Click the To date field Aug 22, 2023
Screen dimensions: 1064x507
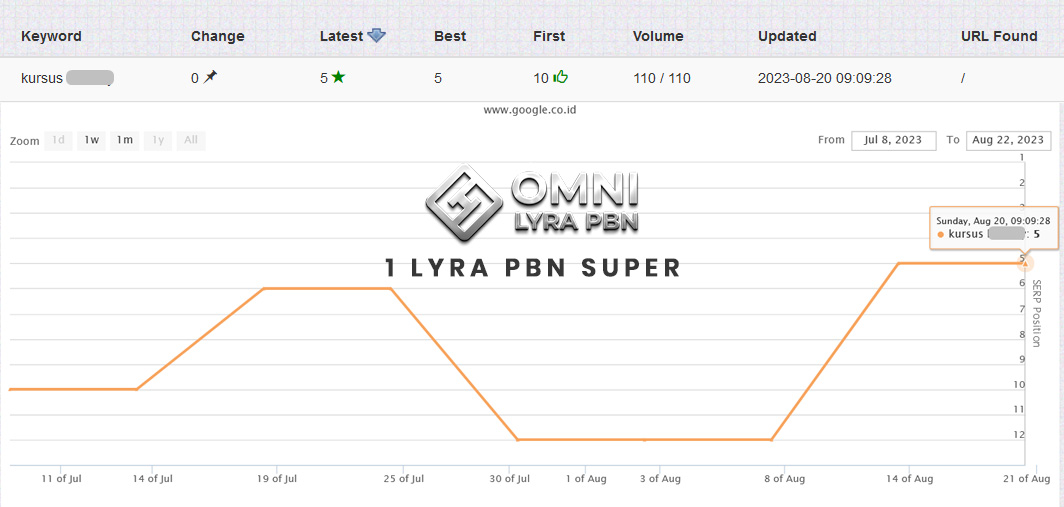1008,140
